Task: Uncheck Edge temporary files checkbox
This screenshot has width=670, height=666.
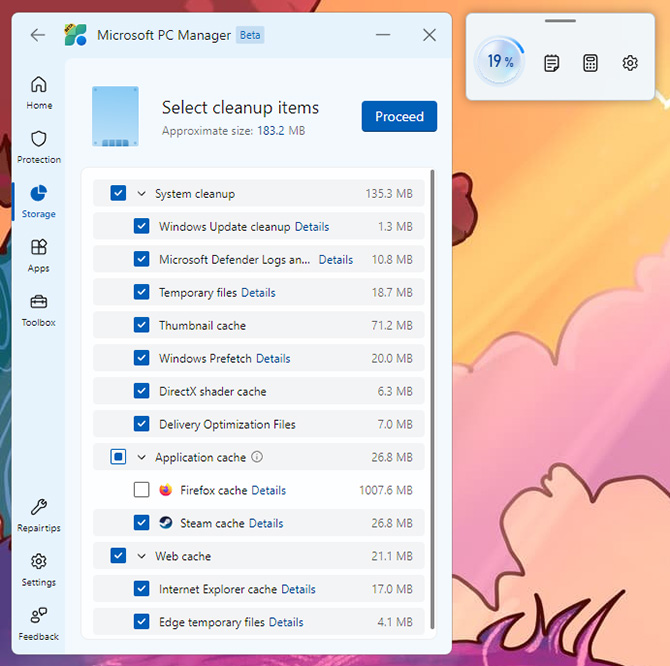Action: pos(141,621)
